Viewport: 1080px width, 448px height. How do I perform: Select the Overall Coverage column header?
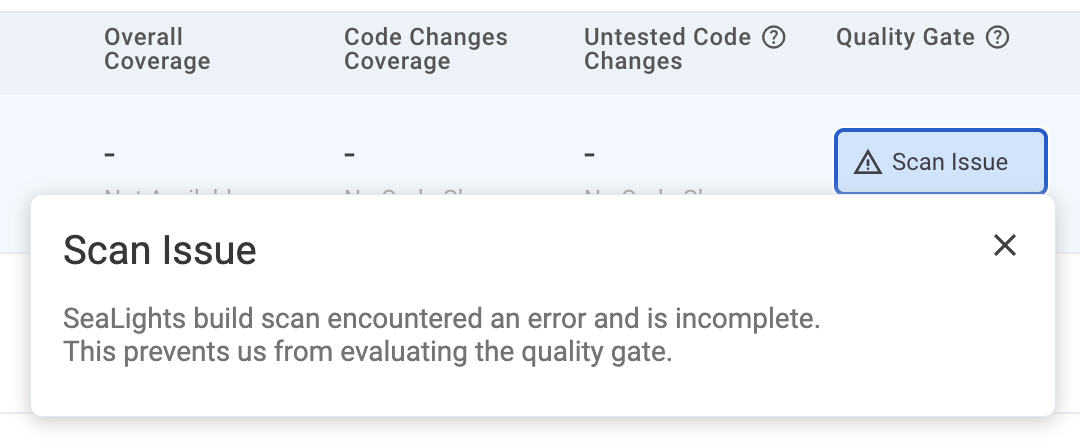[157, 49]
